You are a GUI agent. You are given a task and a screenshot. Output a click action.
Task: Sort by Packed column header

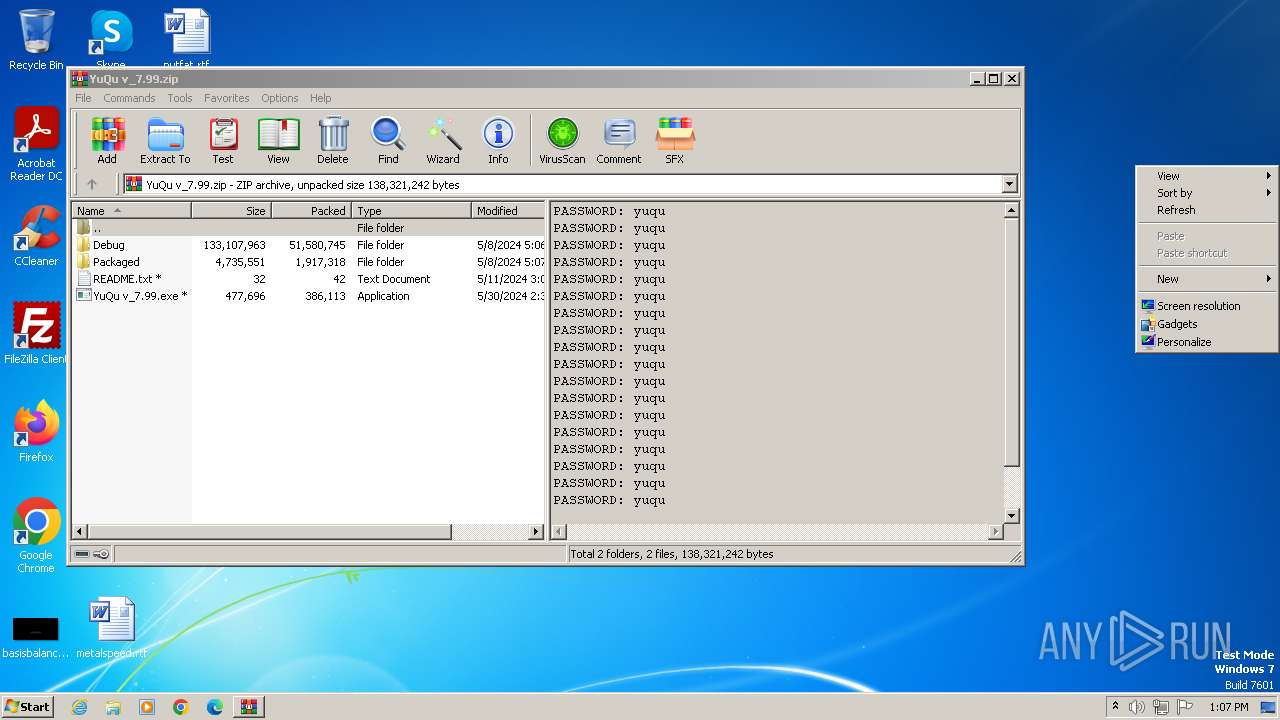coord(312,211)
